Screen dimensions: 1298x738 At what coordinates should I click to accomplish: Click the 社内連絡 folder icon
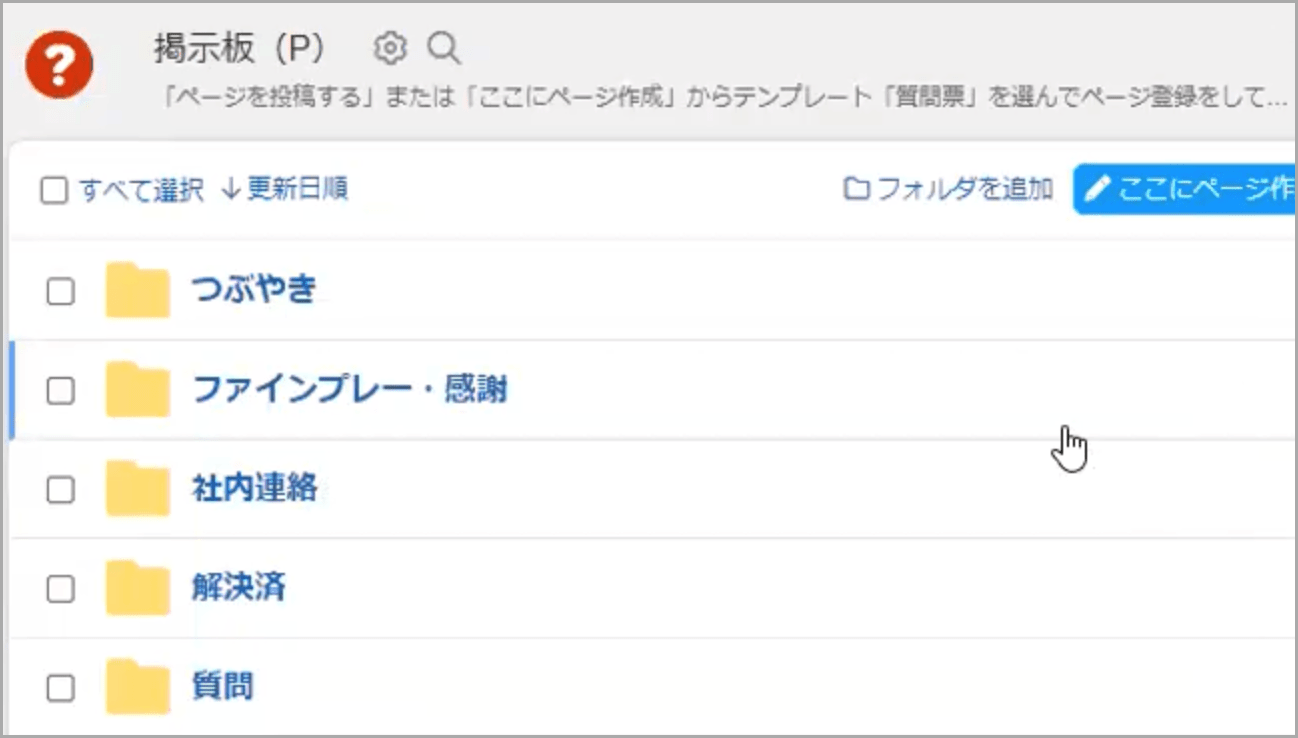coord(137,488)
